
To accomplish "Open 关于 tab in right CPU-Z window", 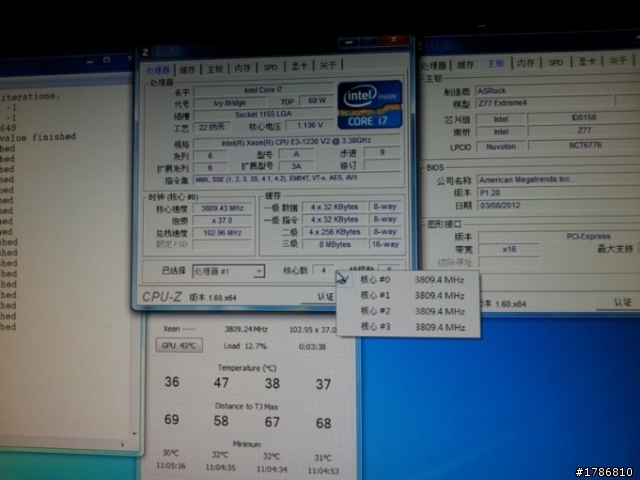I will [x=618, y=61].
